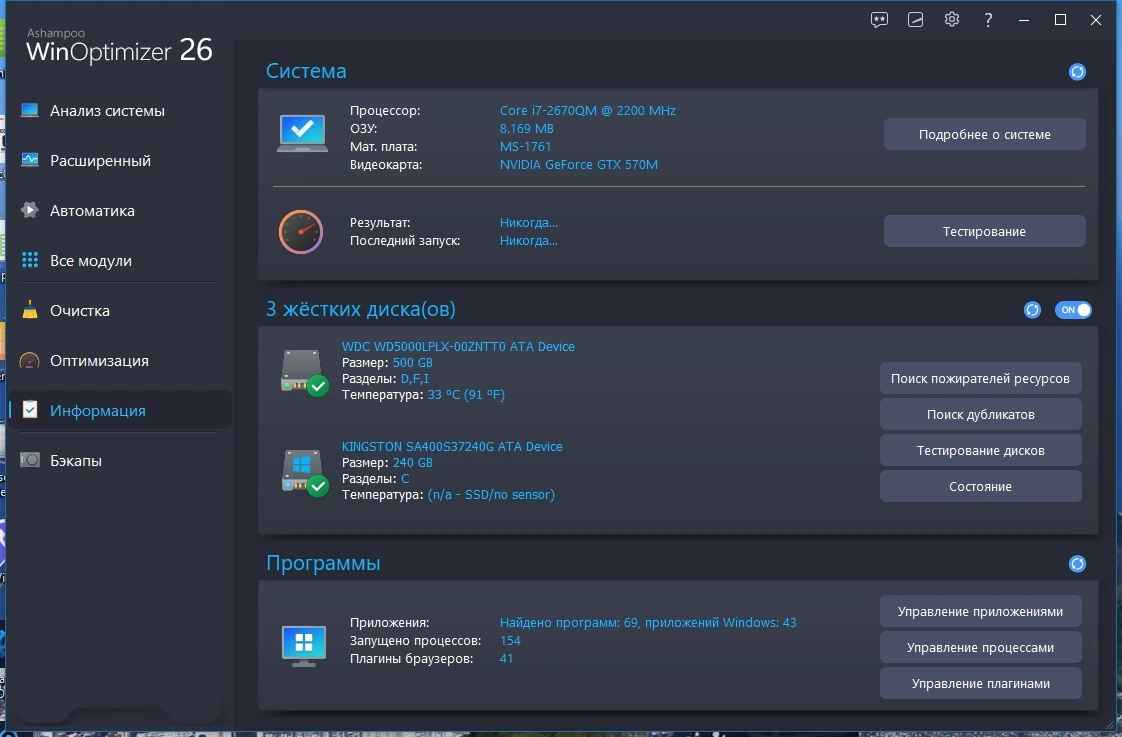Click temperature 33 °C (91 °F)
Viewport: 1122px width, 737px height.
[x=466, y=395]
